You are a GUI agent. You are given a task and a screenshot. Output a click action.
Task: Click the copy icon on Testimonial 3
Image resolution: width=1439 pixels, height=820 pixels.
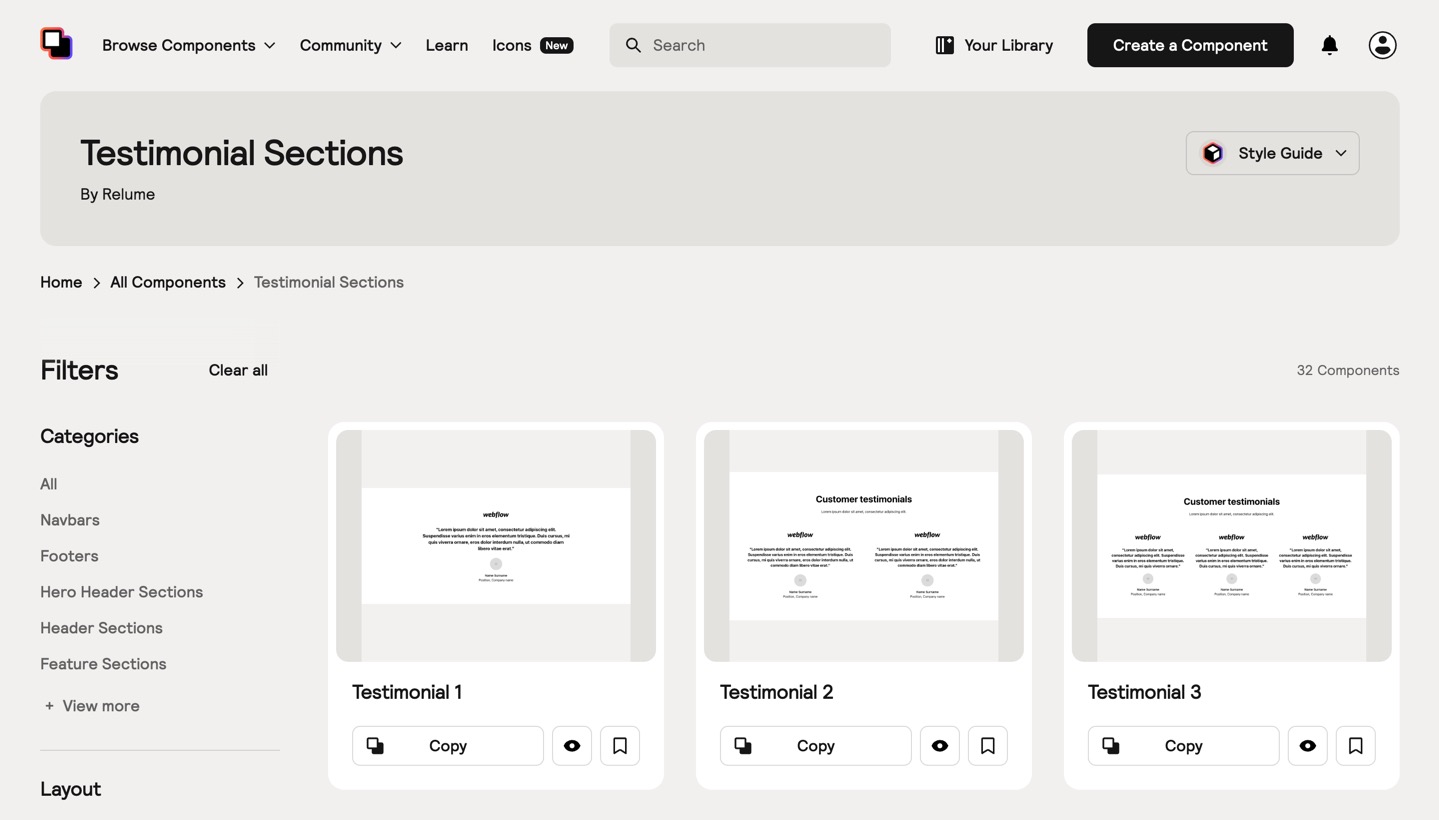pos(1111,746)
